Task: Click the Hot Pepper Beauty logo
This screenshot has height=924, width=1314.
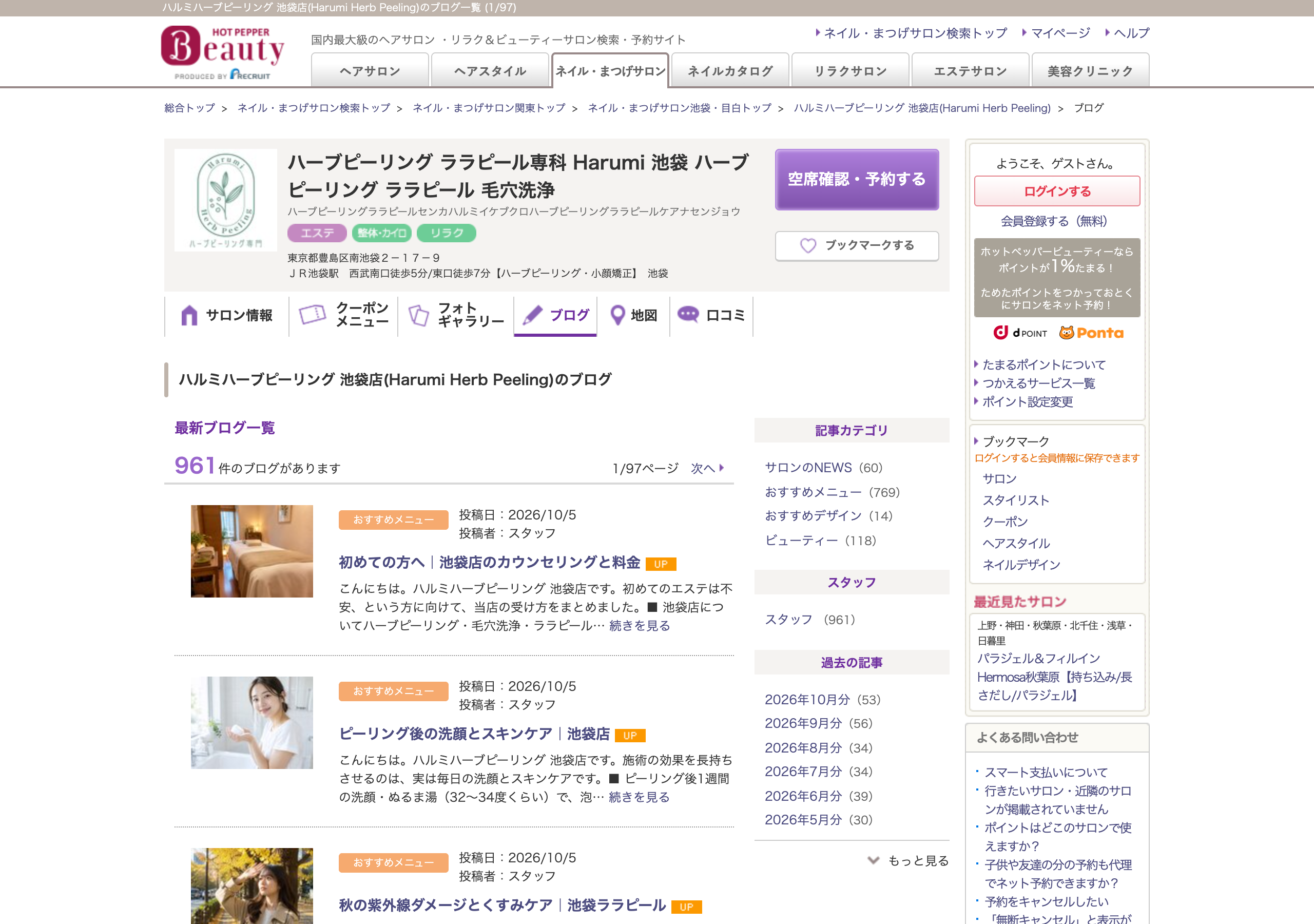Action: 223,52
